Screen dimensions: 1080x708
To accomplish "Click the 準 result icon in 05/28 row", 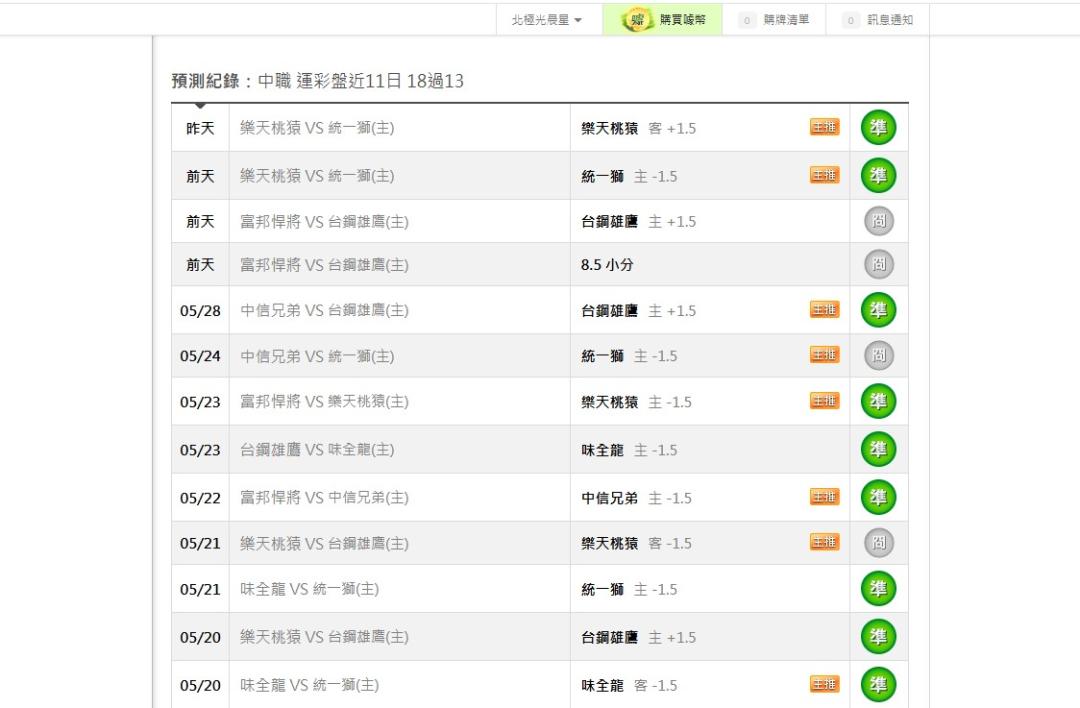I will [x=878, y=310].
